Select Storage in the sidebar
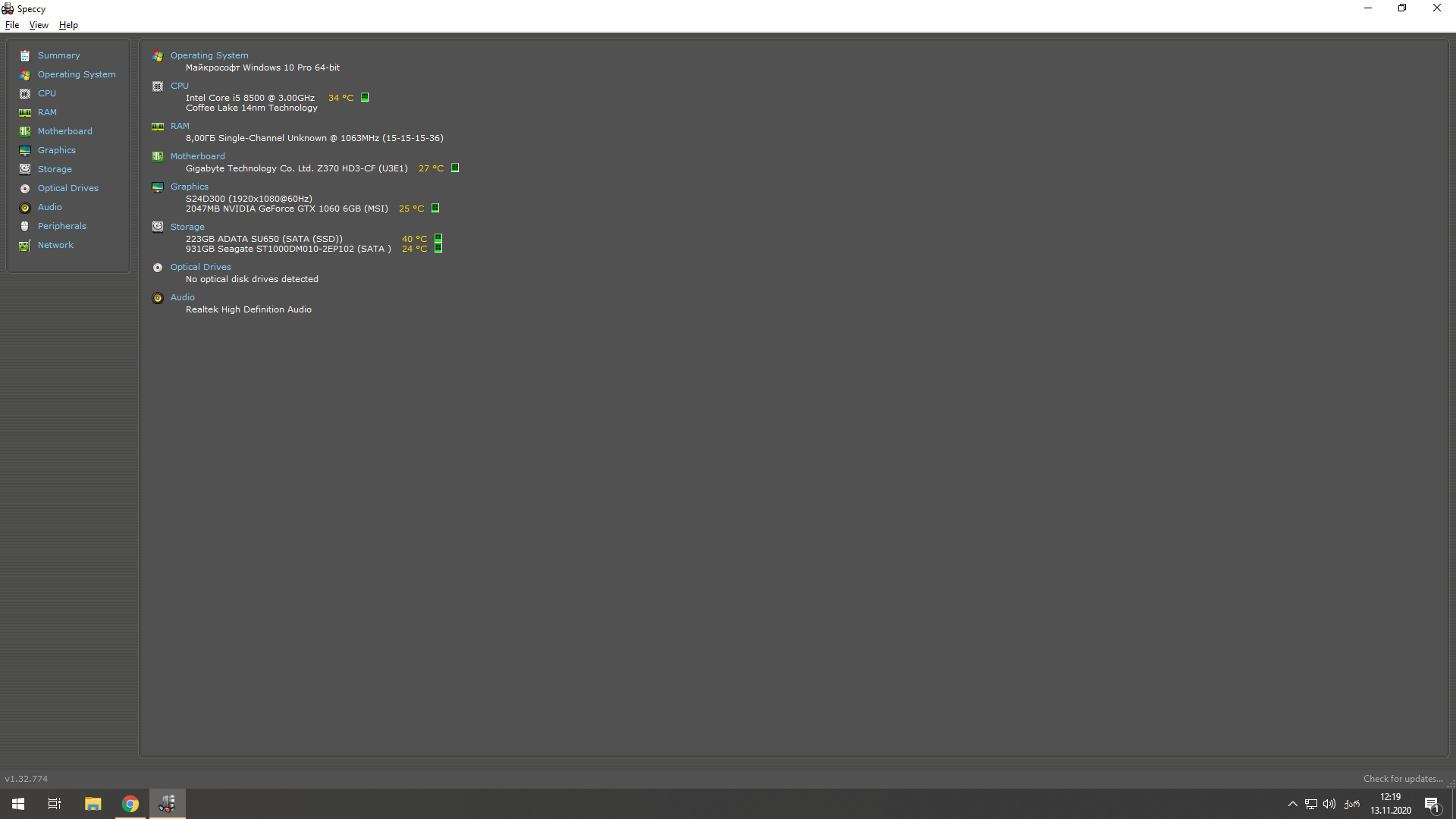1456x819 pixels. [x=55, y=169]
